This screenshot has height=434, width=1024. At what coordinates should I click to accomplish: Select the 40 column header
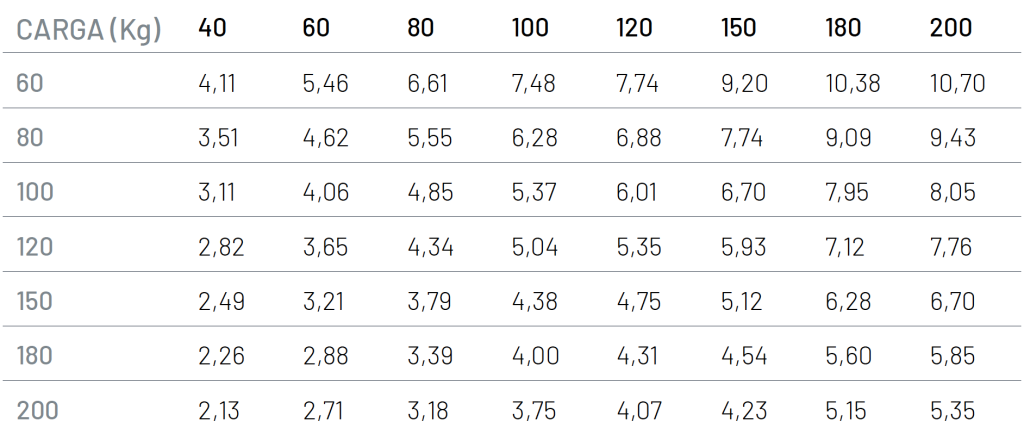(213, 28)
